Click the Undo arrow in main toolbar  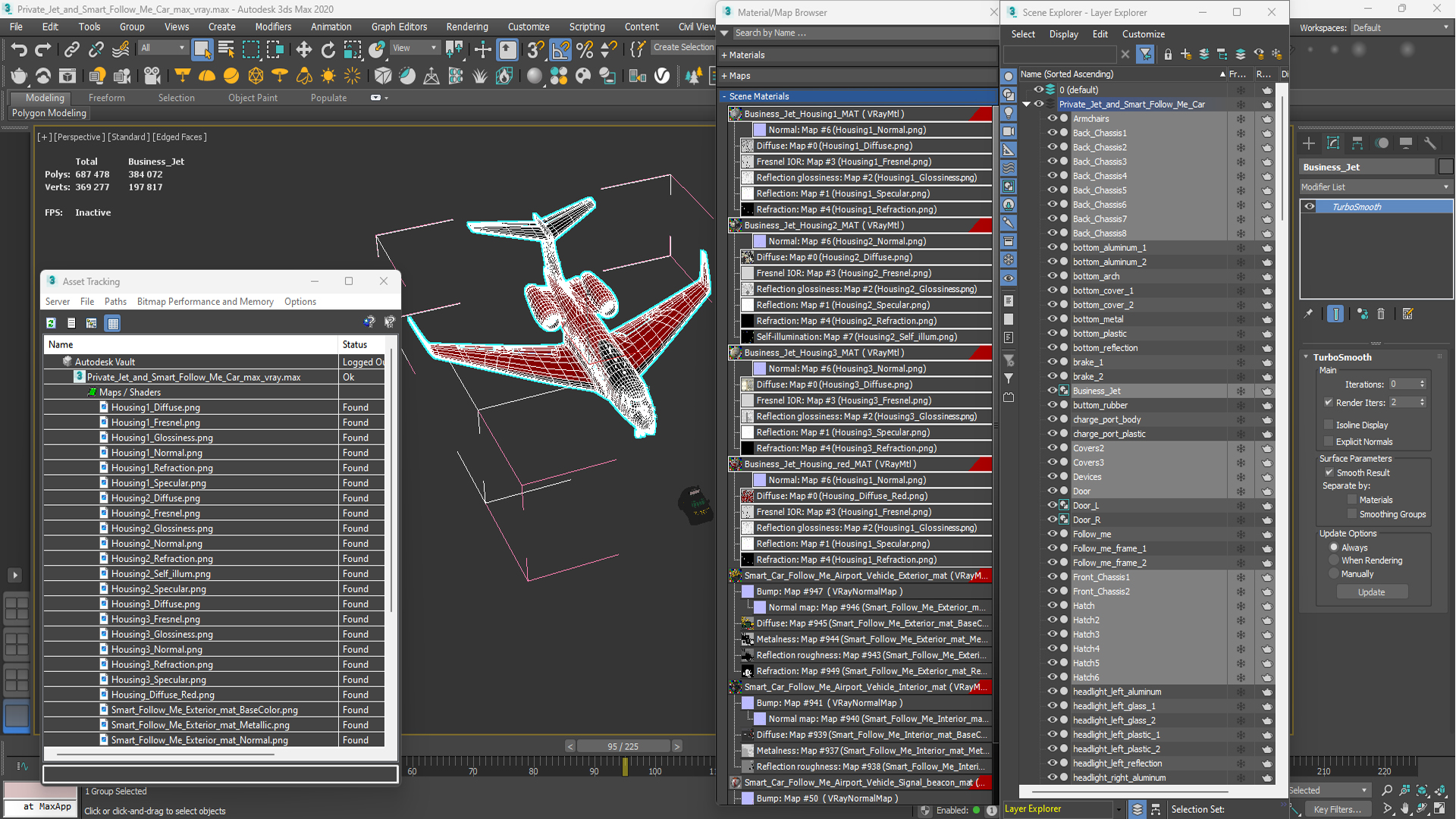click(x=18, y=50)
